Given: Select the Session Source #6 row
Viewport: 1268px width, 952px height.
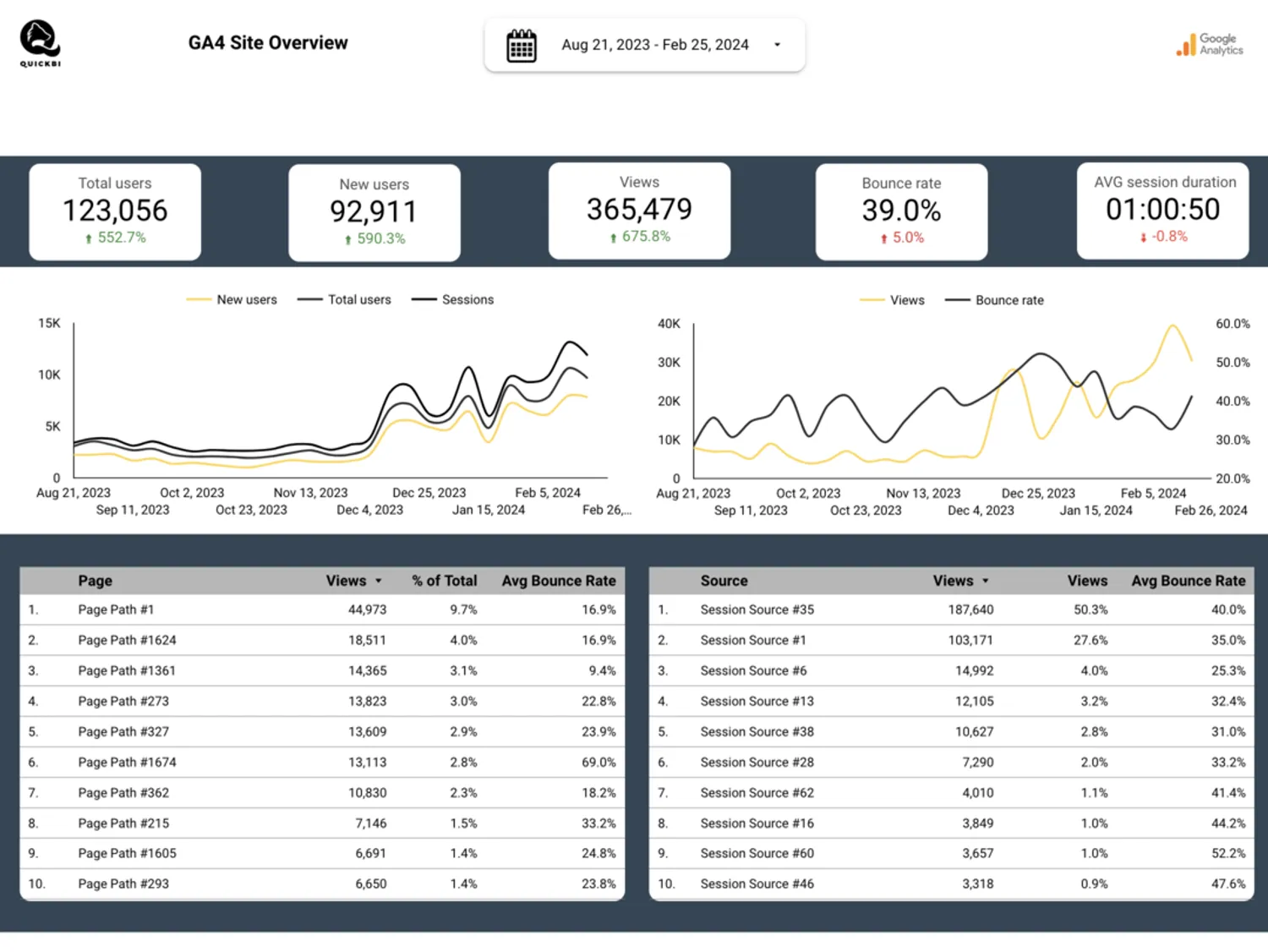Looking at the screenshot, I should click(952, 670).
